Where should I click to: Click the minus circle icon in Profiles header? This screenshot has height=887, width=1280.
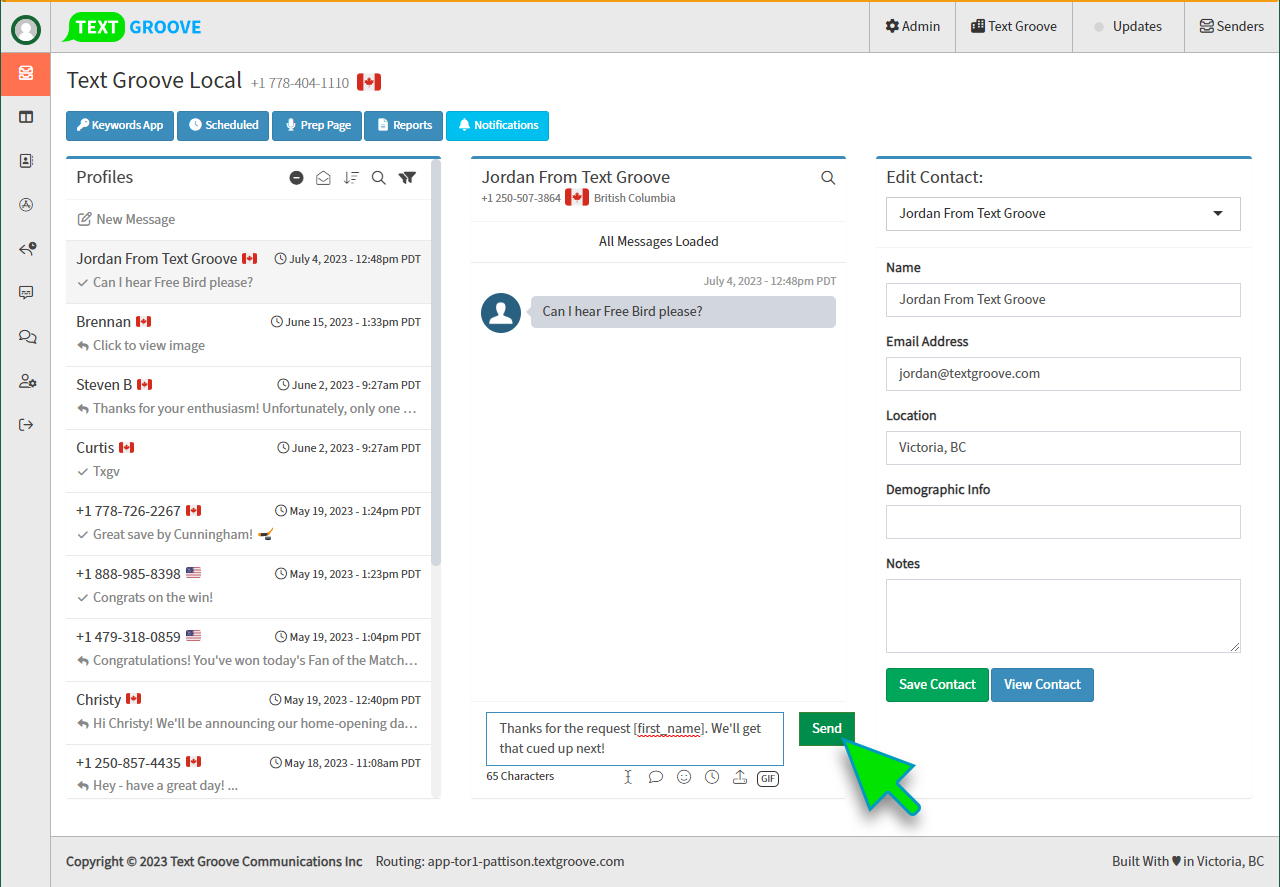297,178
